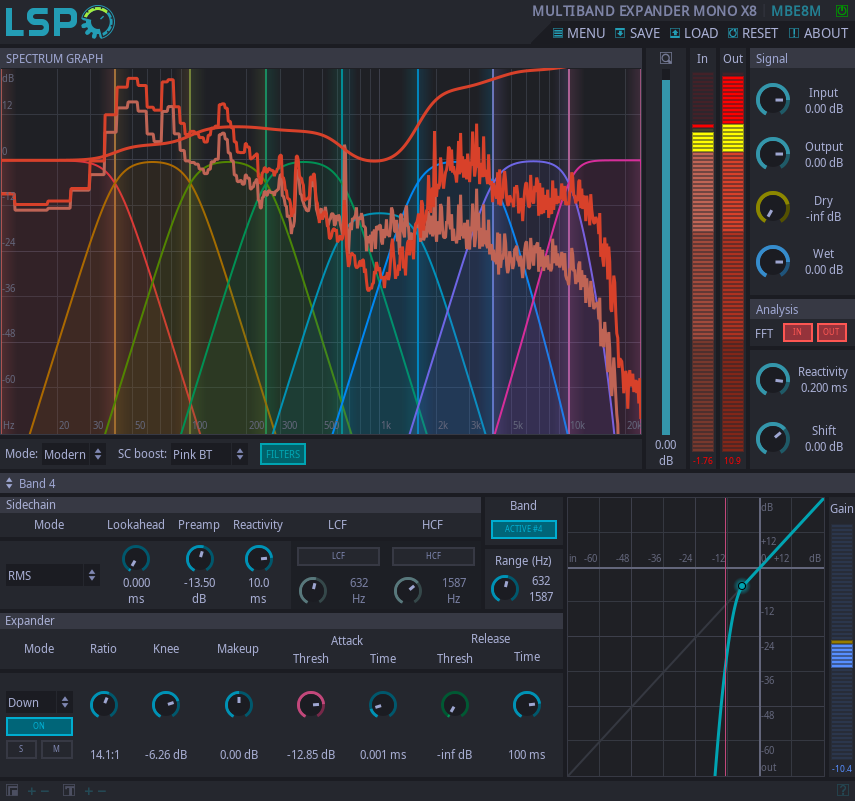Click the Makeup knob

(239, 705)
